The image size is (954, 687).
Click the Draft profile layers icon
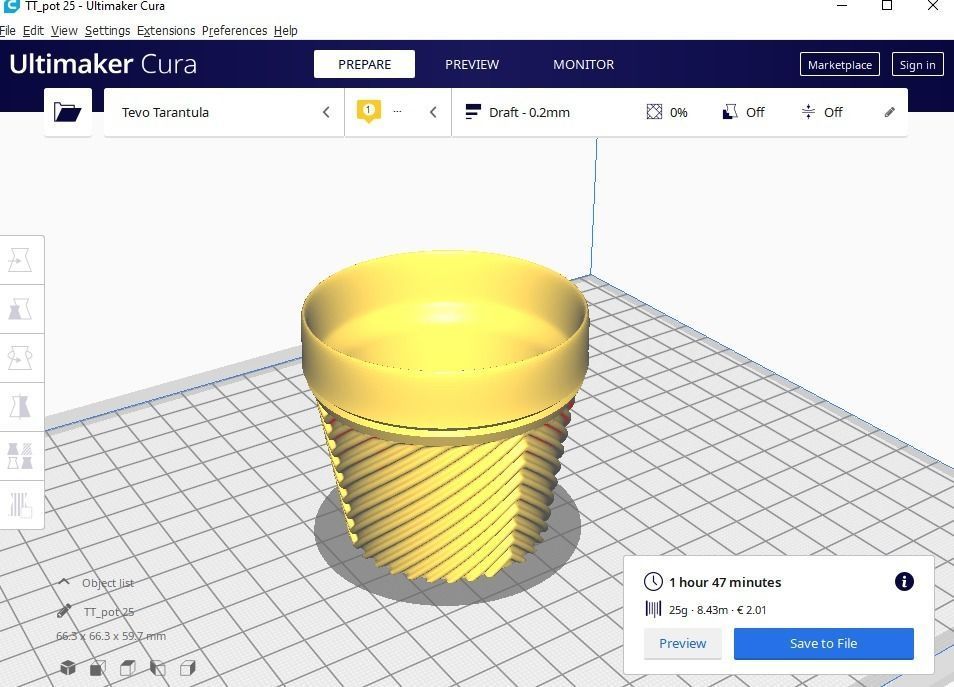coord(473,112)
